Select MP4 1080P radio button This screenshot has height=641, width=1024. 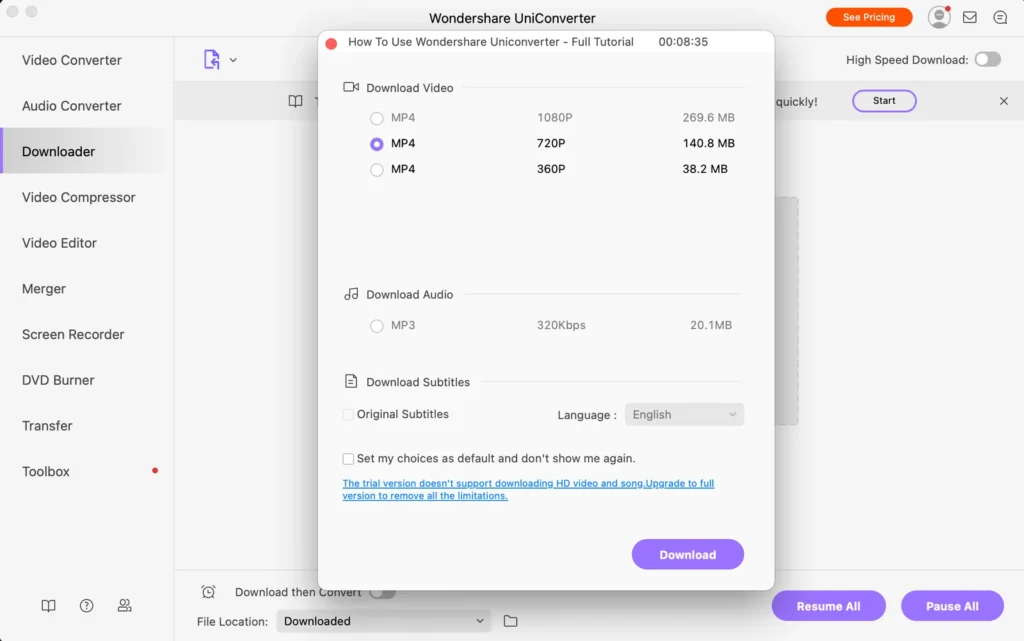[376, 118]
